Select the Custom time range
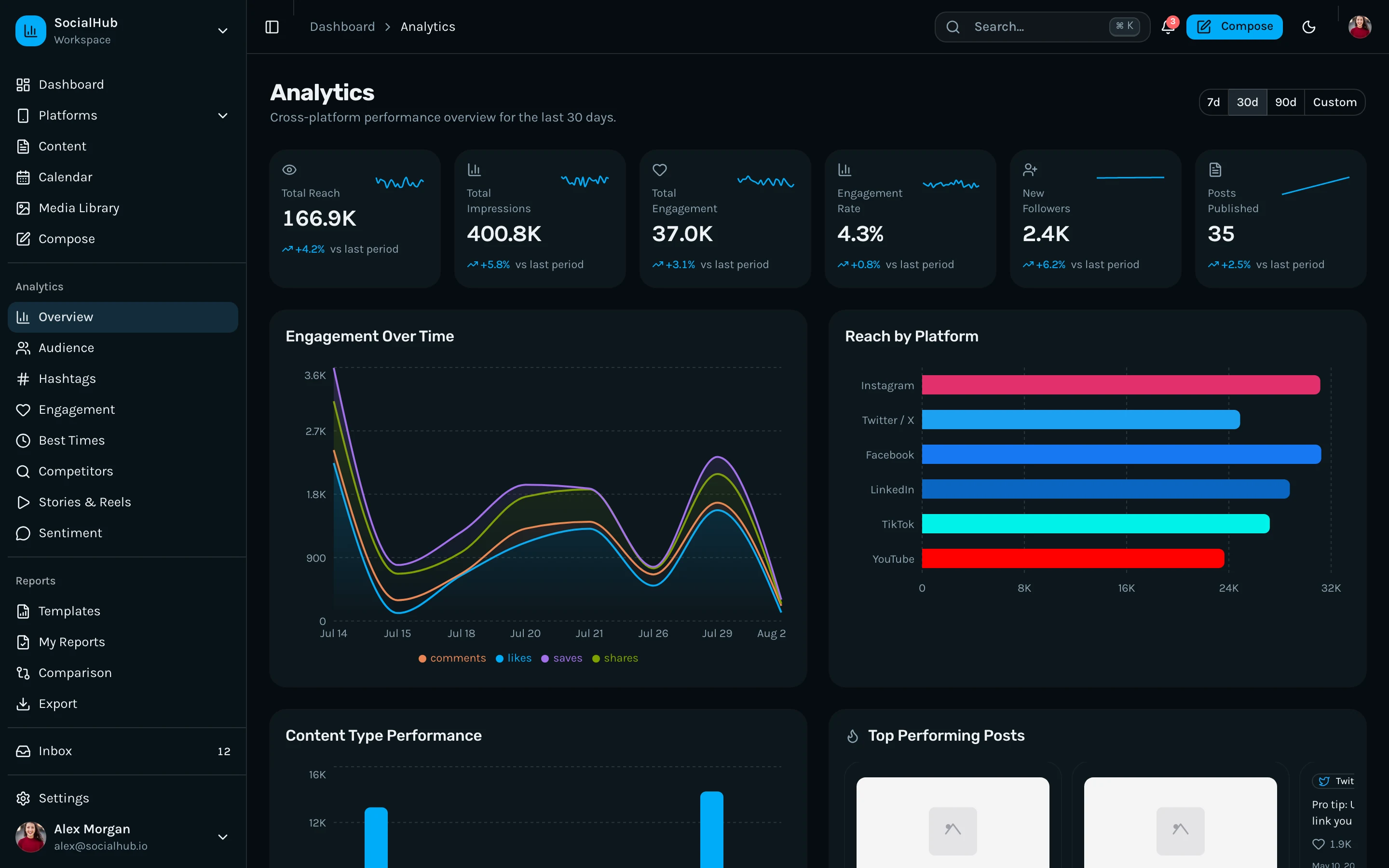Image resolution: width=1389 pixels, height=868 pixels. tap(1335, 102)
